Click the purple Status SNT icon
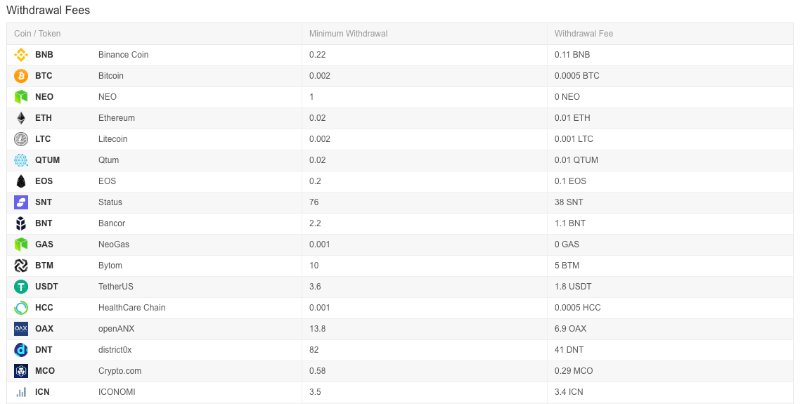Screen dimensions: 800x404 coord(21,202)
